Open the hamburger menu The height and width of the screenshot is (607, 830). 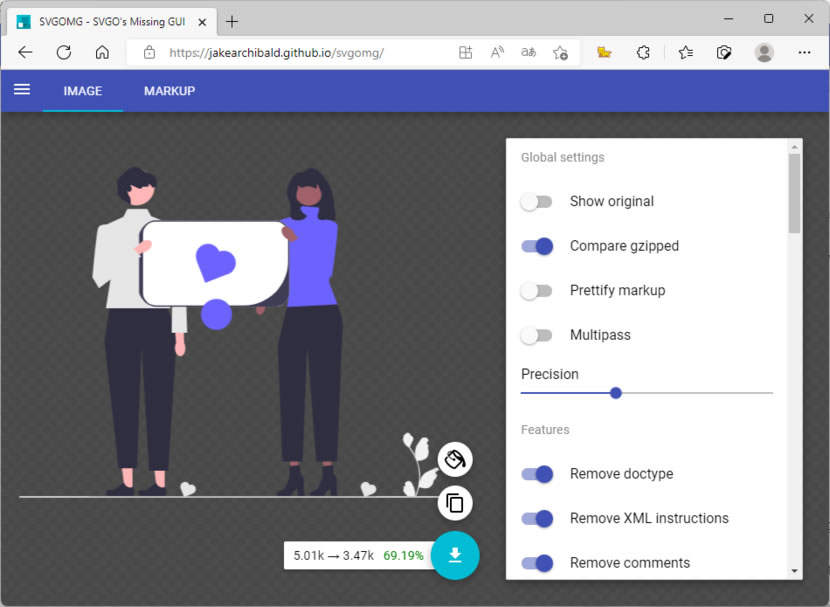click(x=22, y=90)
